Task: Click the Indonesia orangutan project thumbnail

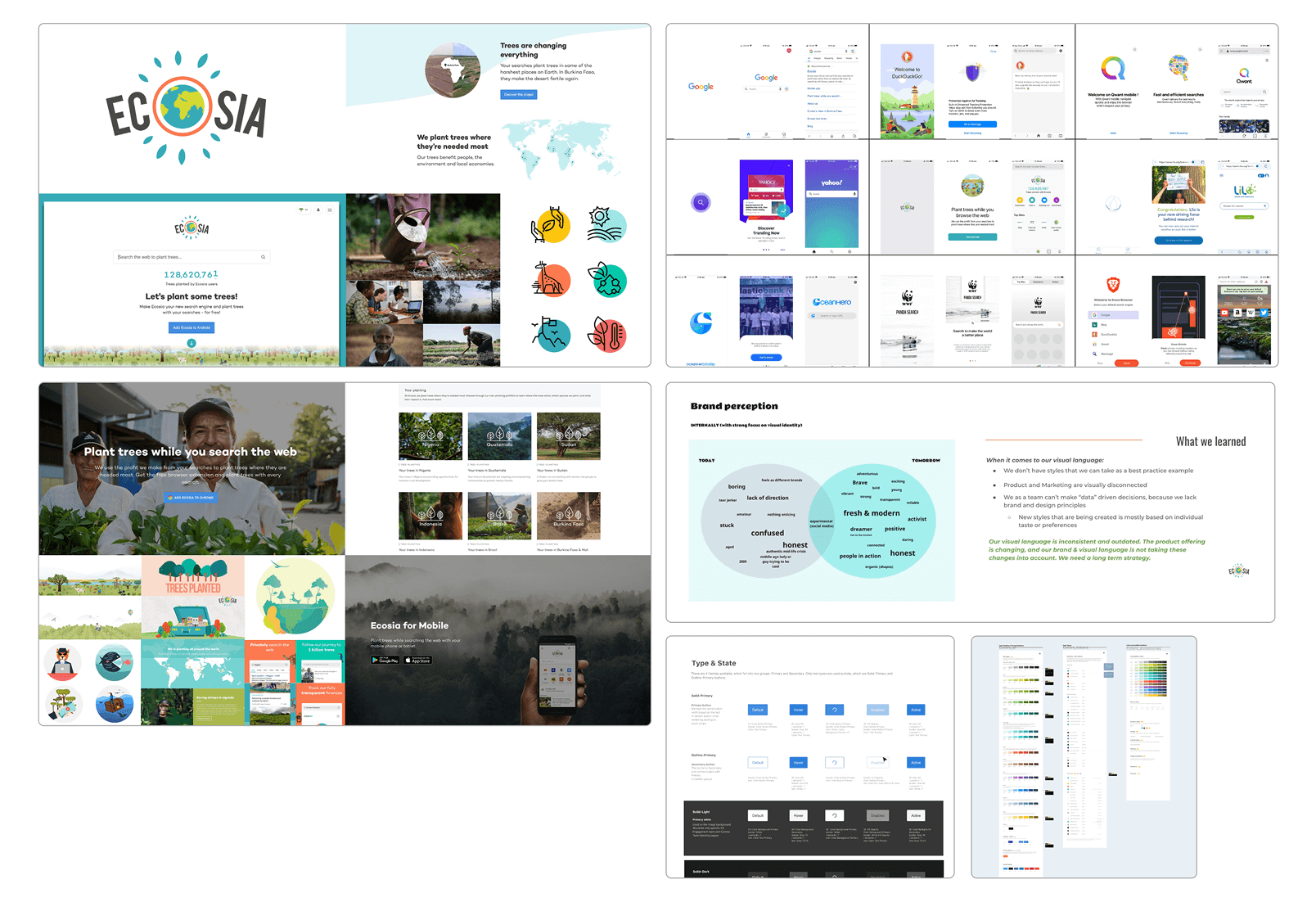Action: [x=430, y=516]
